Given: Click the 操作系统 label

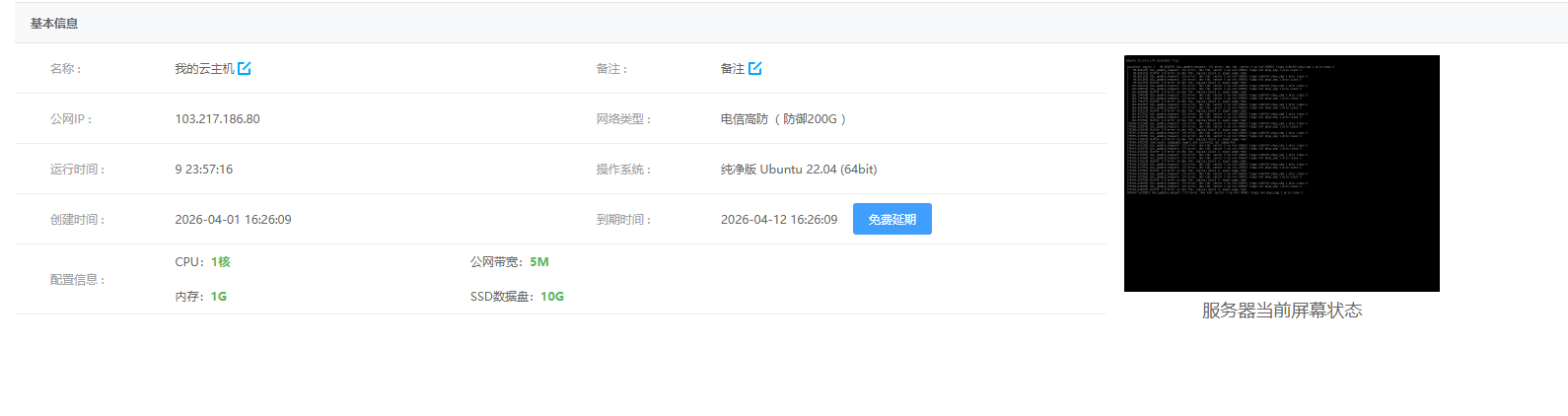Looking at the screenshot, I should point(623,169).
